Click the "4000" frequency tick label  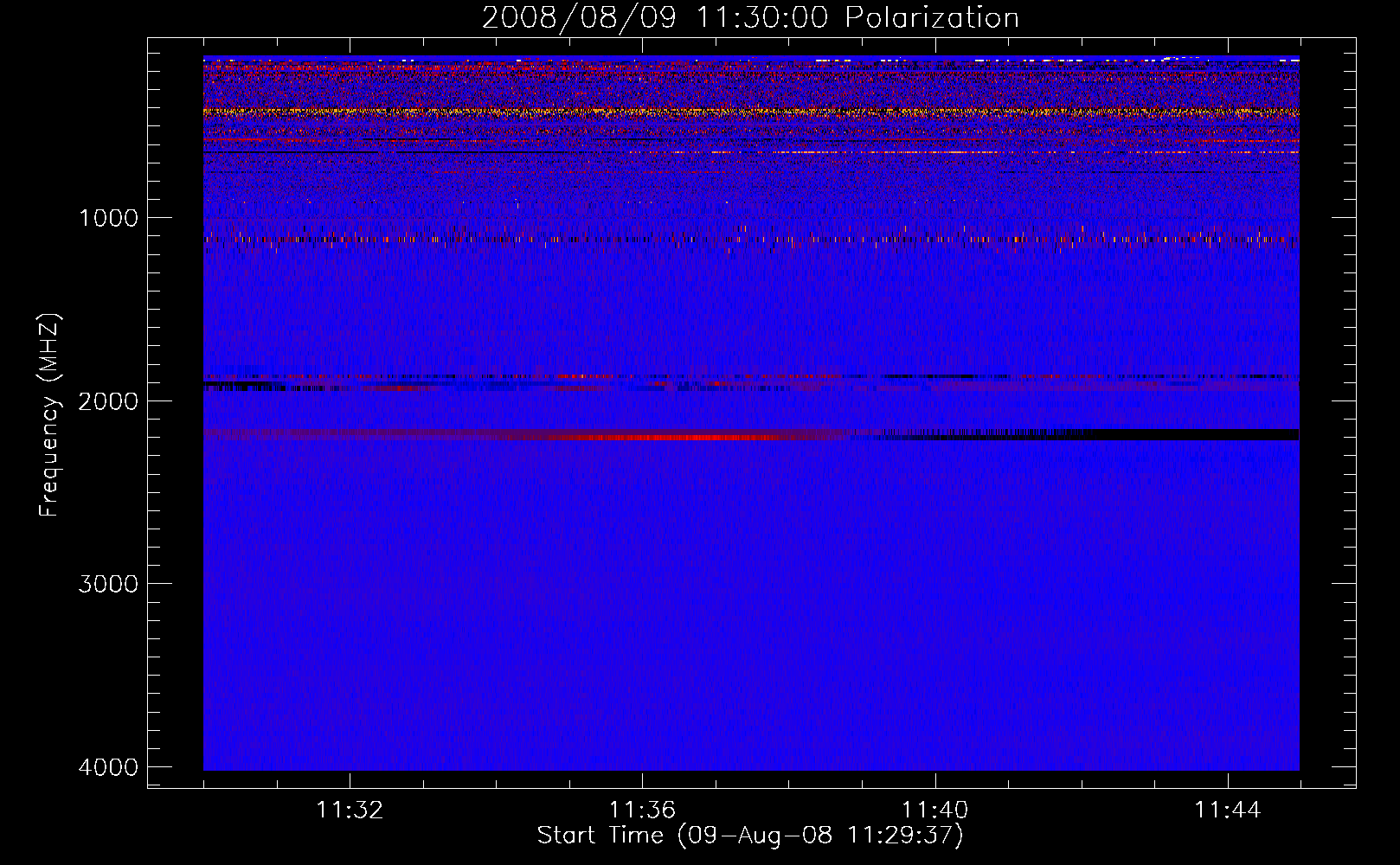point(108,766)
